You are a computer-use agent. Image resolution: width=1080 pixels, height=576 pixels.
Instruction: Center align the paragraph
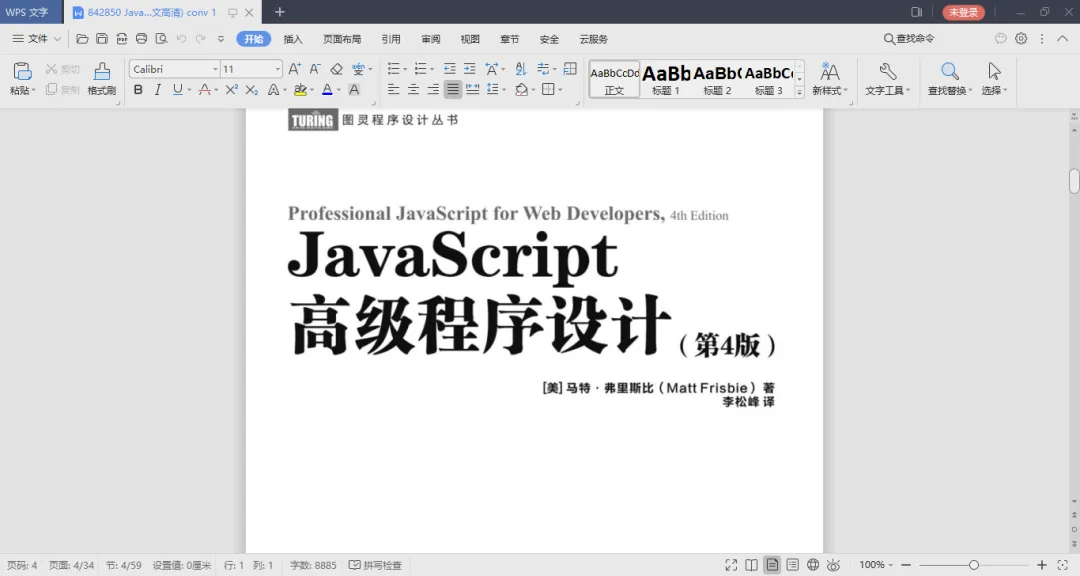pos(413,90)
